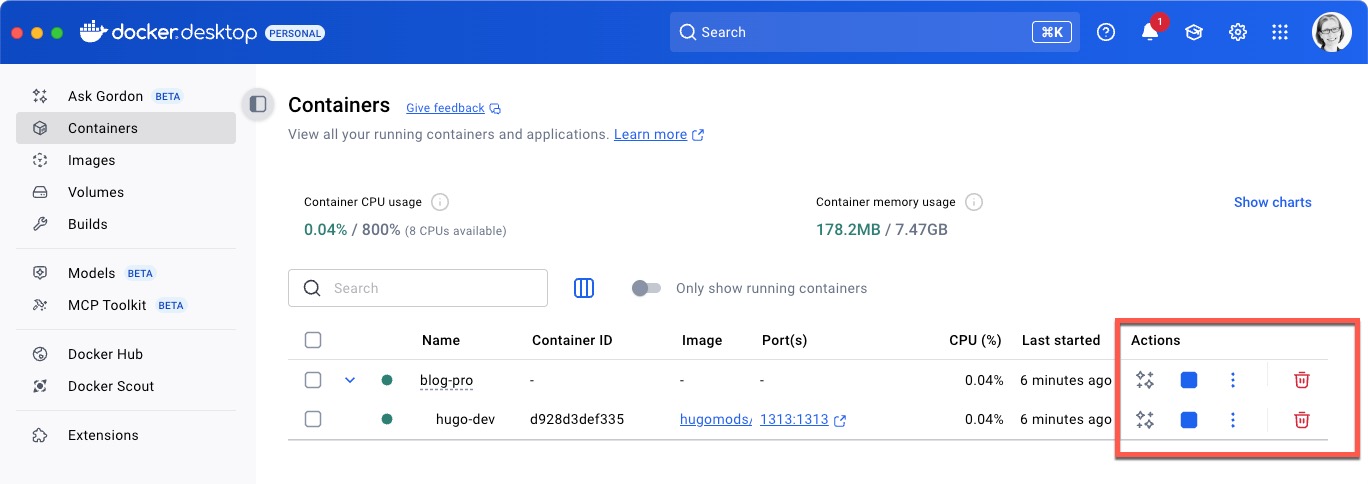Open settings gear icon
This screenshot has height=484, width=1368.
click(1238, 32)
